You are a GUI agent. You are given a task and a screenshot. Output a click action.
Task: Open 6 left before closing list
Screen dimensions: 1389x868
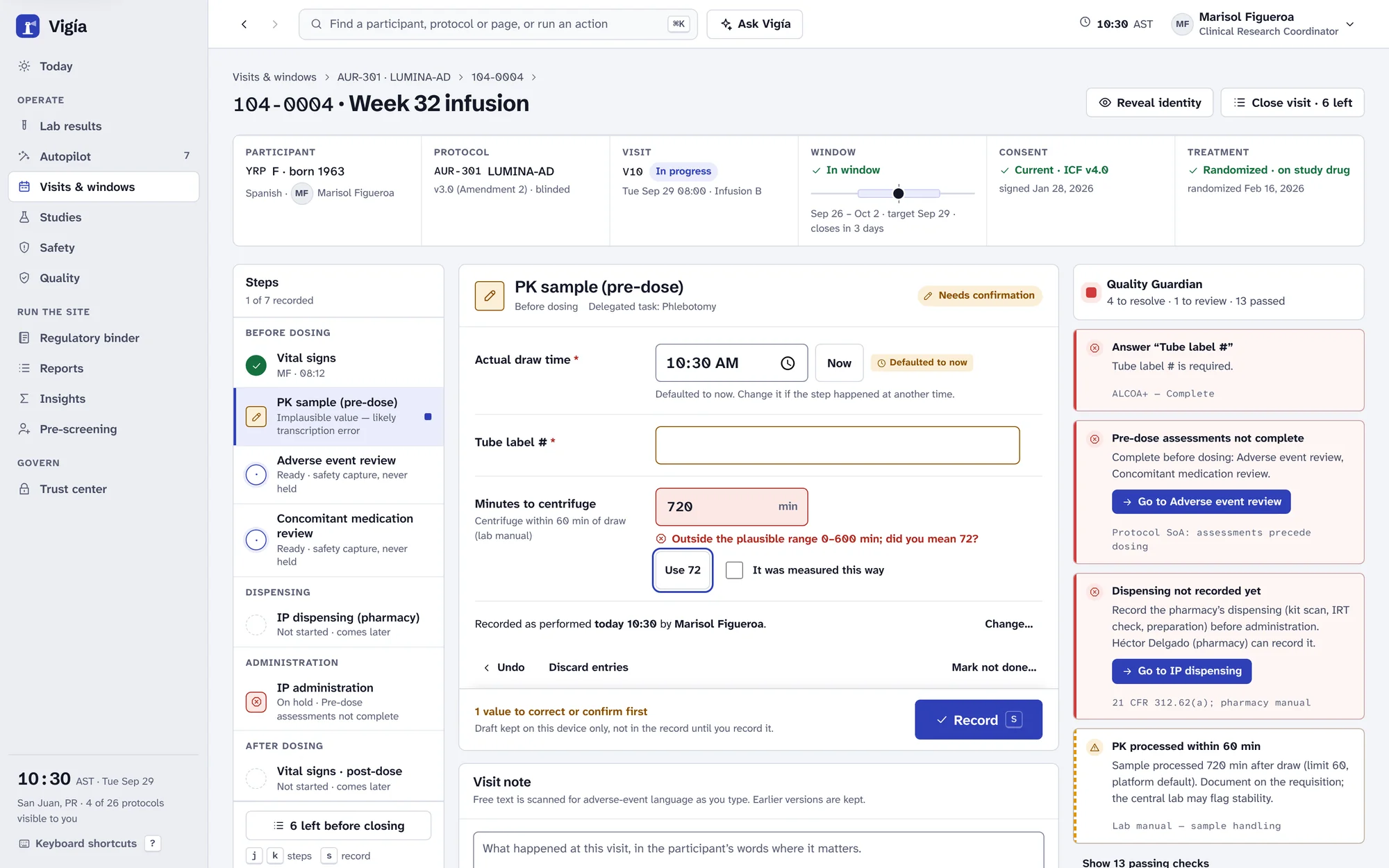338,826
